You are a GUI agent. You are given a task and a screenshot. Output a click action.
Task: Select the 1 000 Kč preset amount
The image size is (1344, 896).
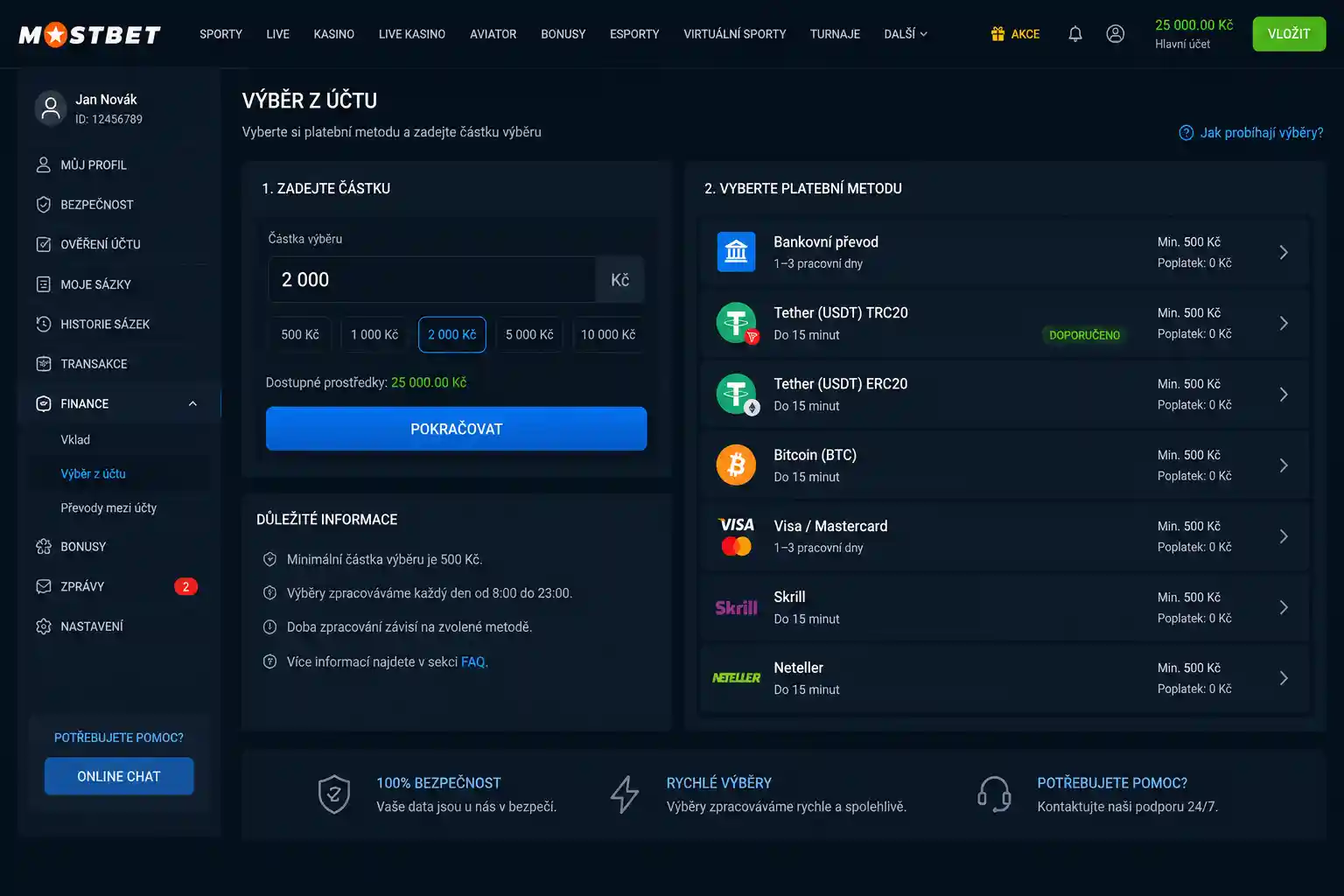tap(374, 334)
